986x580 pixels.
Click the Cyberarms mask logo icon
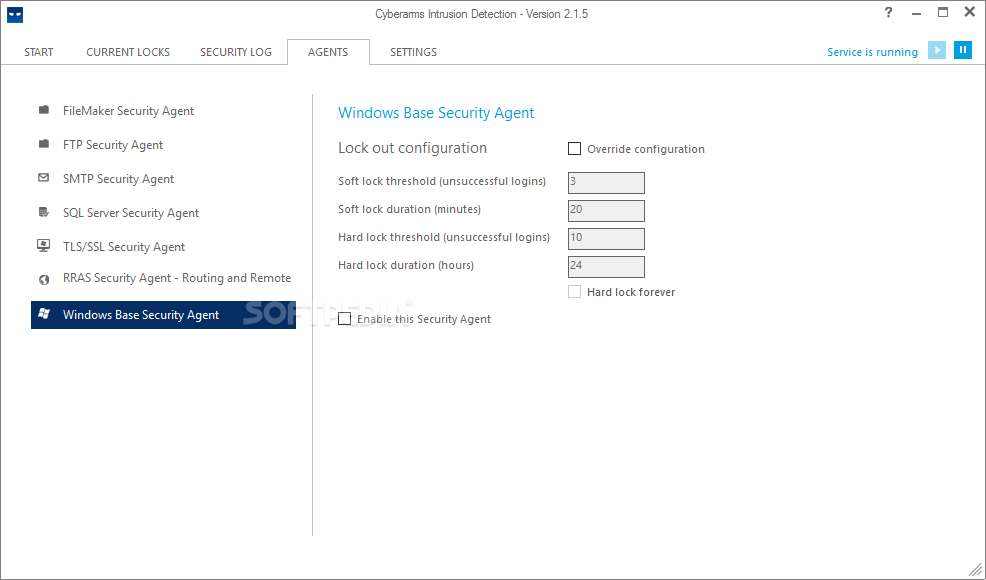point(14,14)
